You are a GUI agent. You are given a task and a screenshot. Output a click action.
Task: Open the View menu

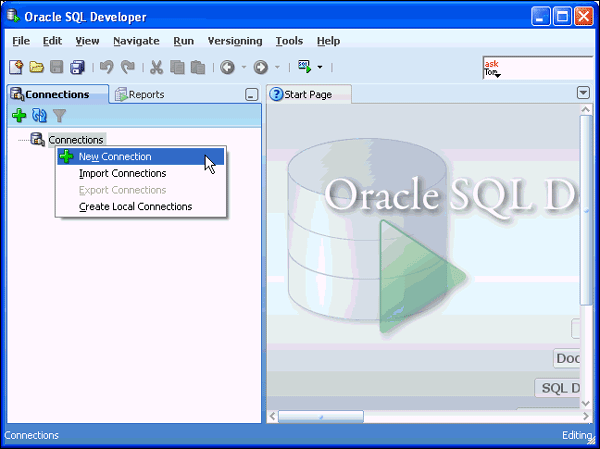(87, 41)
